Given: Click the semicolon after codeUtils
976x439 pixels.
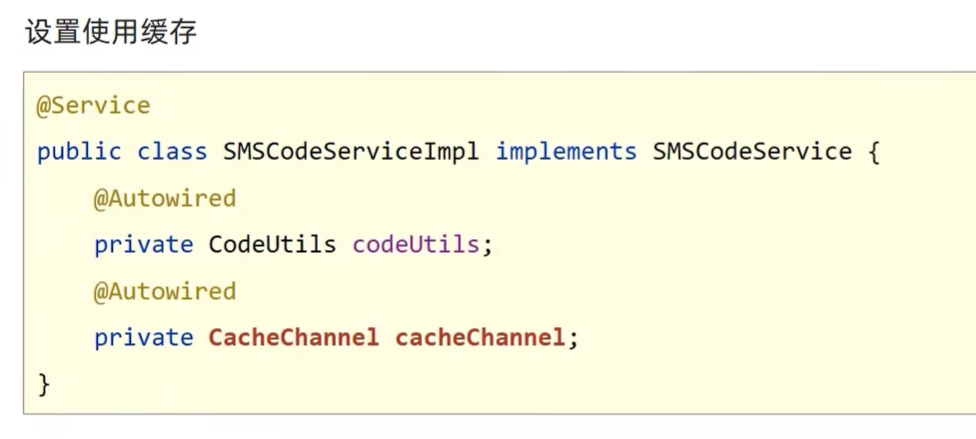Looking at the screenshot, I should point(488,245).
